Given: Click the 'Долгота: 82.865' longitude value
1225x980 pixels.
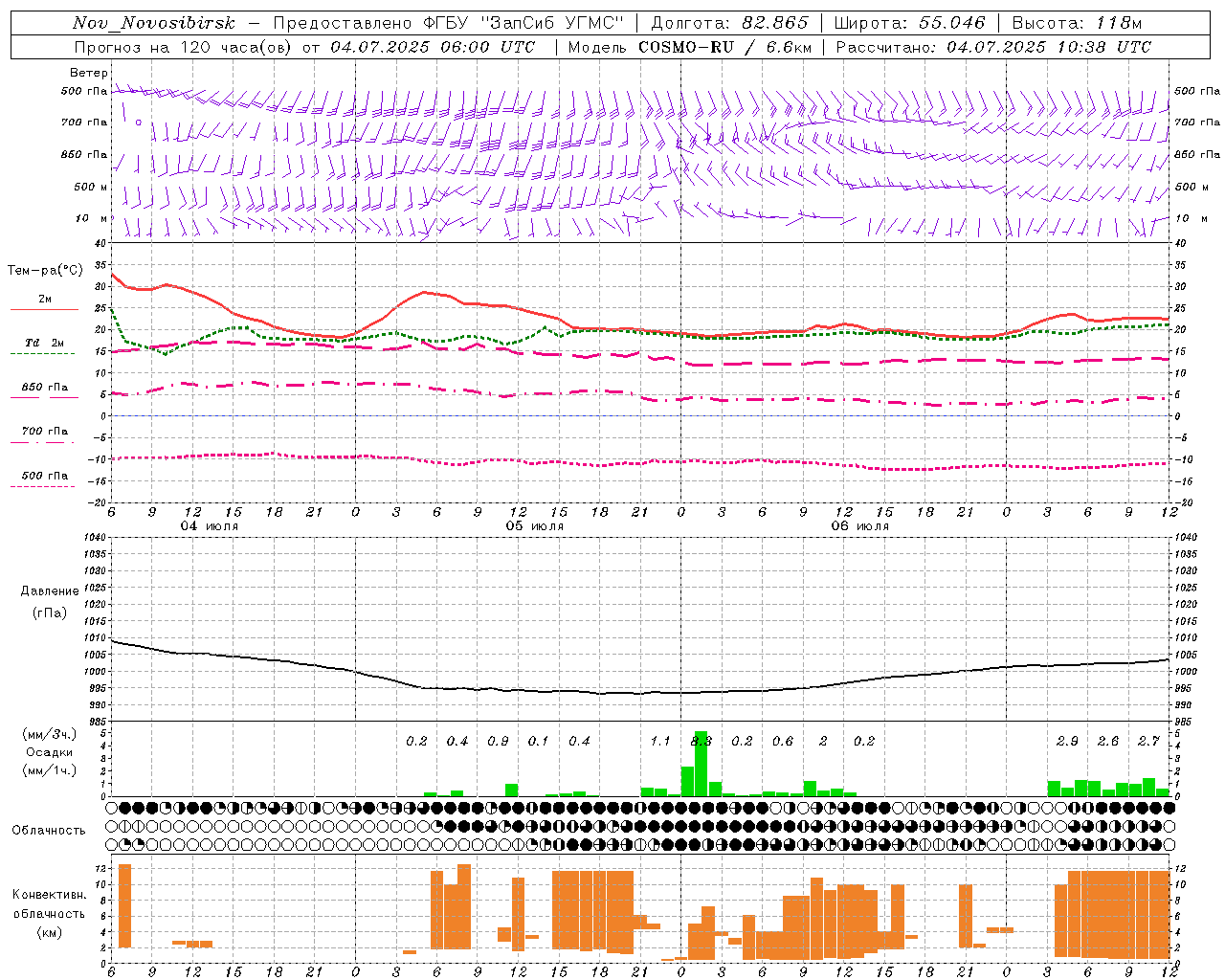Looking at the screenshot, I should [729, 23].
